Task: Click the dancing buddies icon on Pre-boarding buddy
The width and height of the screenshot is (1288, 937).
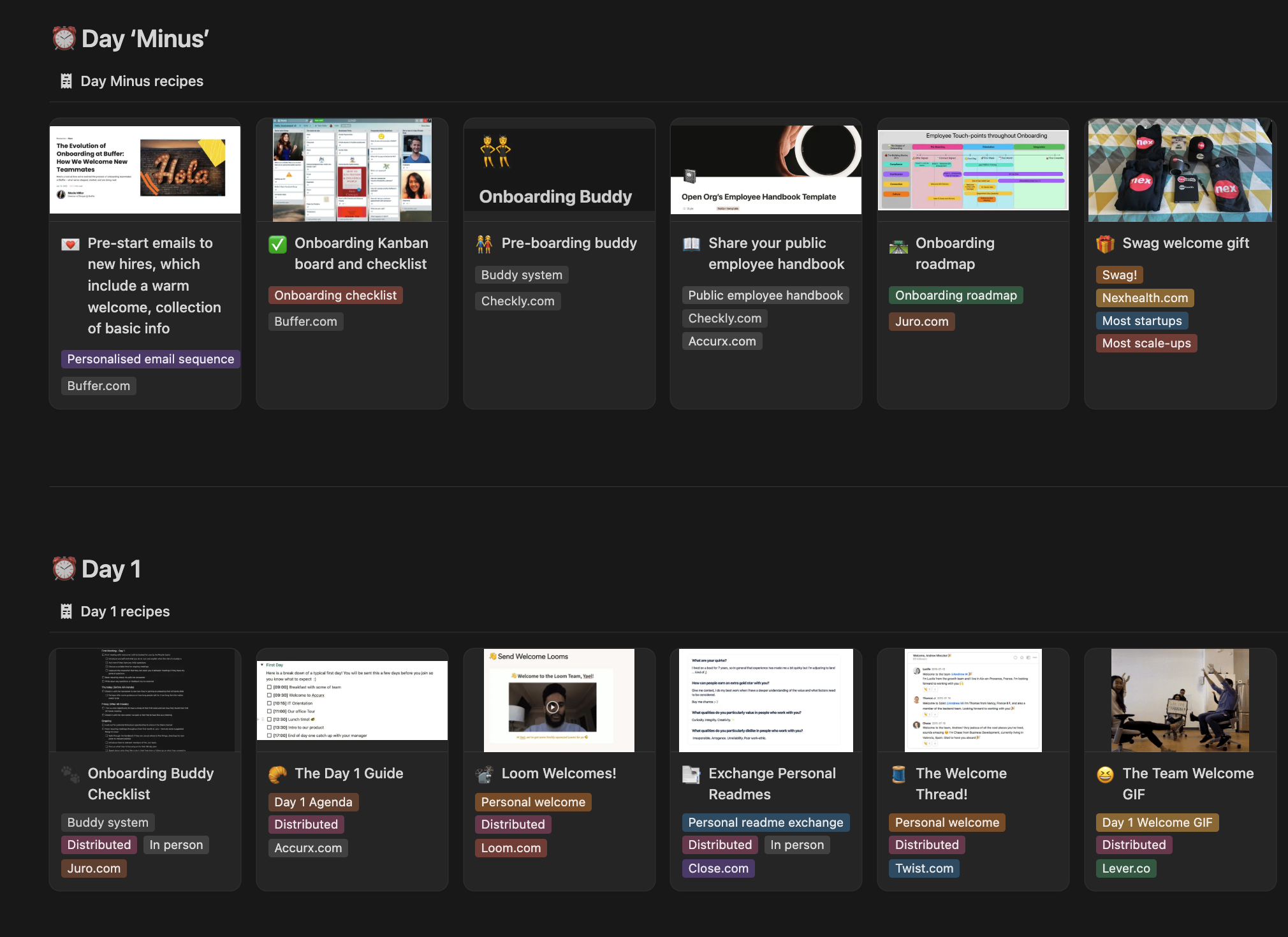Action: 485,244
